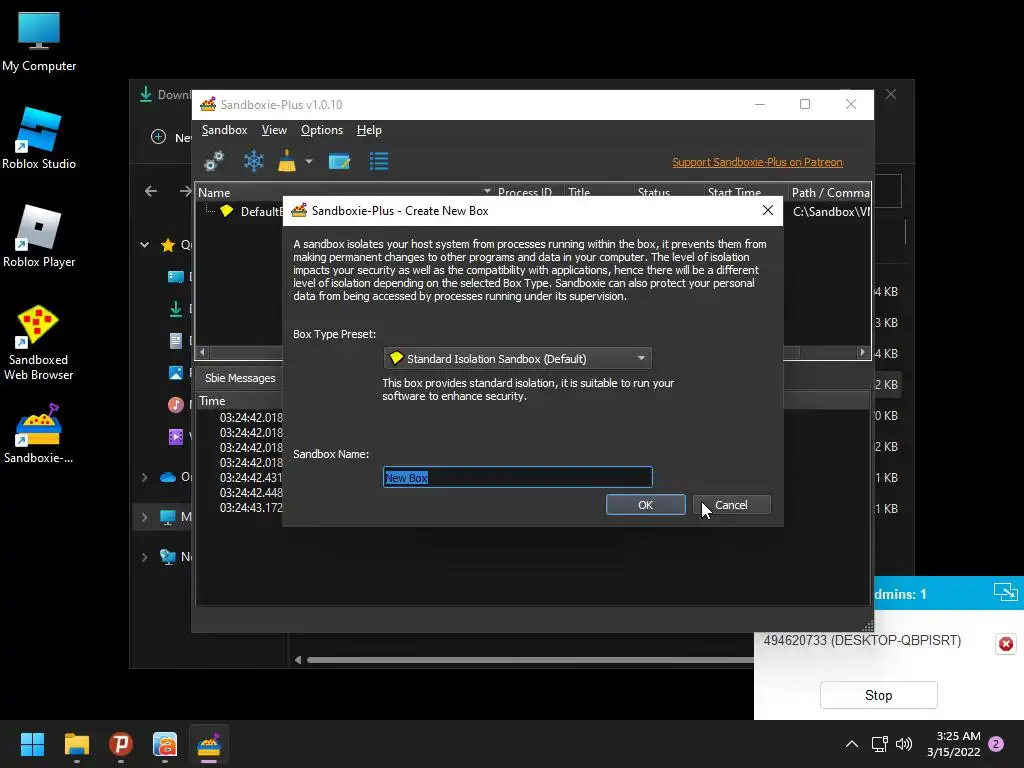Open notification badge showing 2
This screenshot has width=1024, height=768.
tap(996, 744)
